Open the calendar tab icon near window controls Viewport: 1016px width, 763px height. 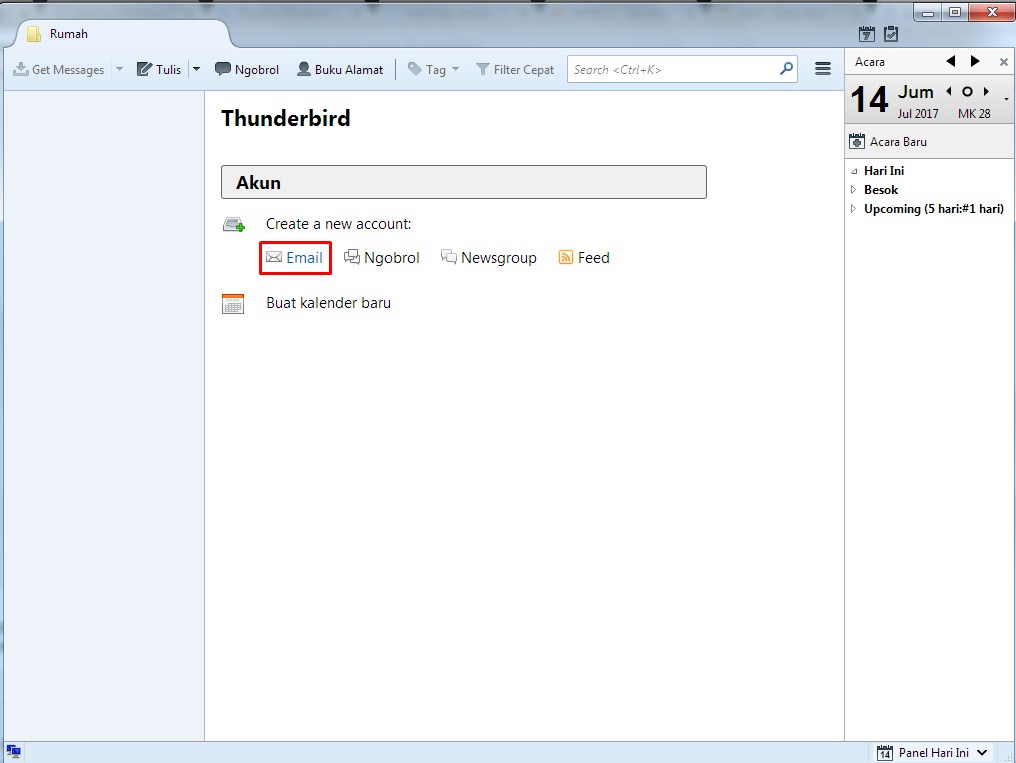point(866,33)
